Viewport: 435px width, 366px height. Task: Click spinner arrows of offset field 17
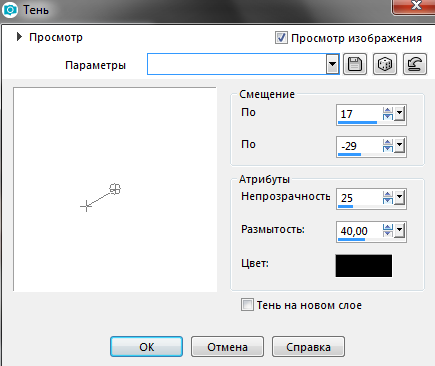tap(388, 114)
